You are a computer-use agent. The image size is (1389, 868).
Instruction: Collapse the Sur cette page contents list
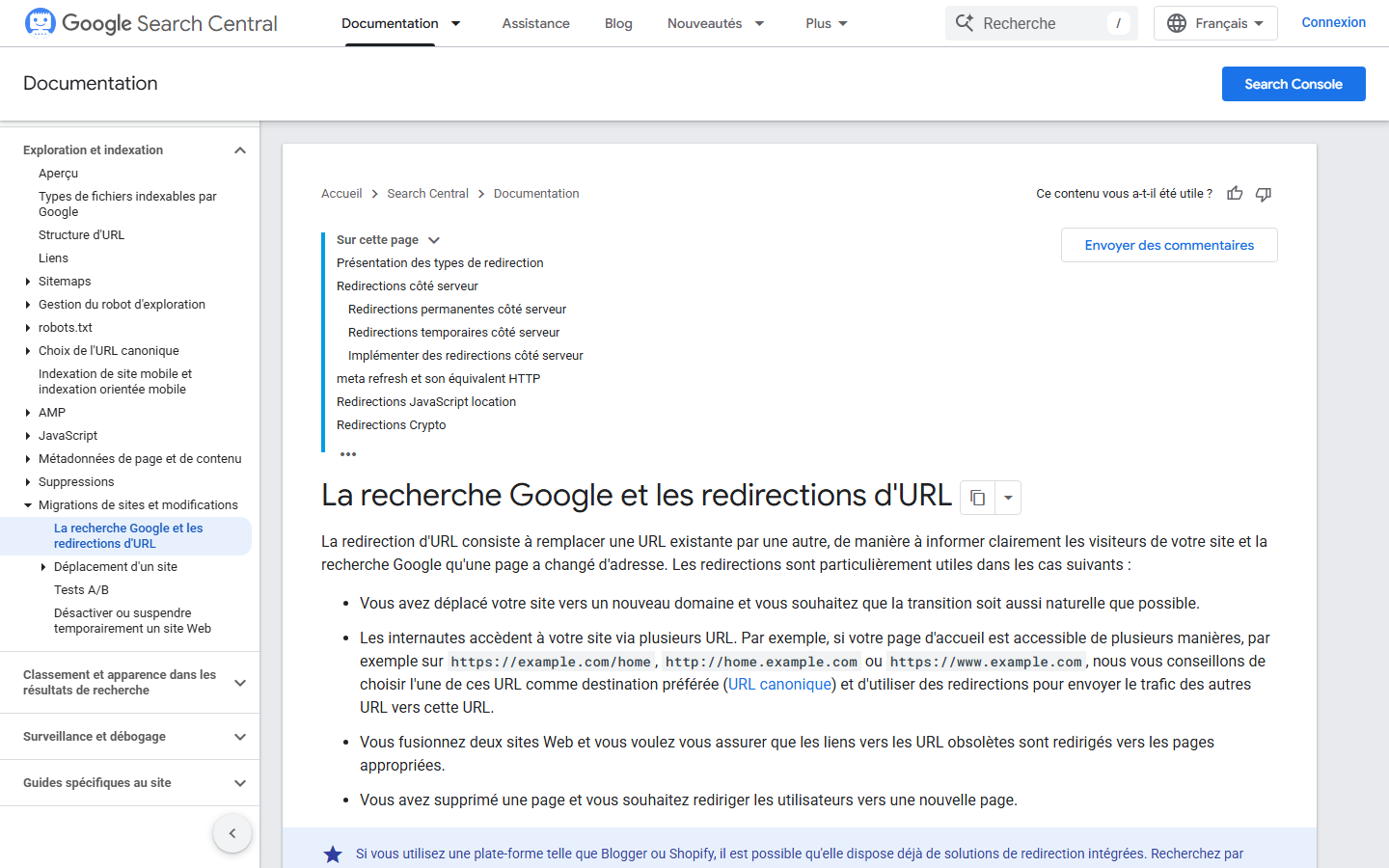click(x=434, y=240)
